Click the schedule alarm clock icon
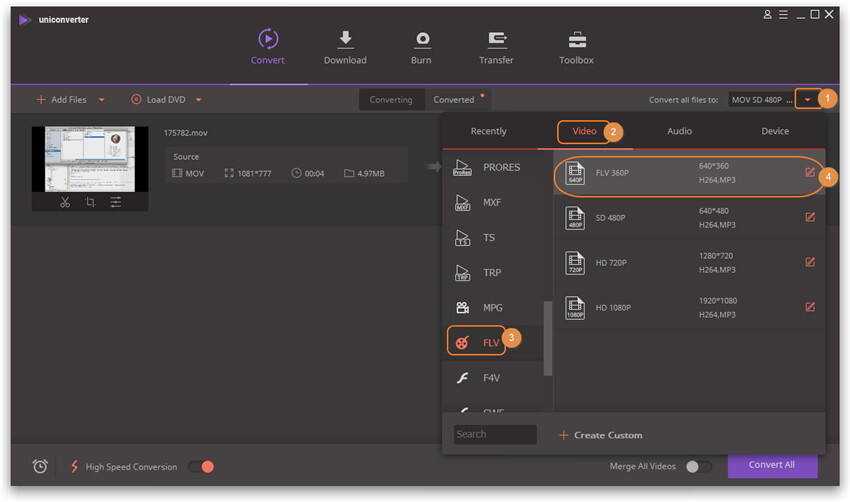Image resolution: width=850 pixels, height=502 pixels. click(x=40, y=466)
